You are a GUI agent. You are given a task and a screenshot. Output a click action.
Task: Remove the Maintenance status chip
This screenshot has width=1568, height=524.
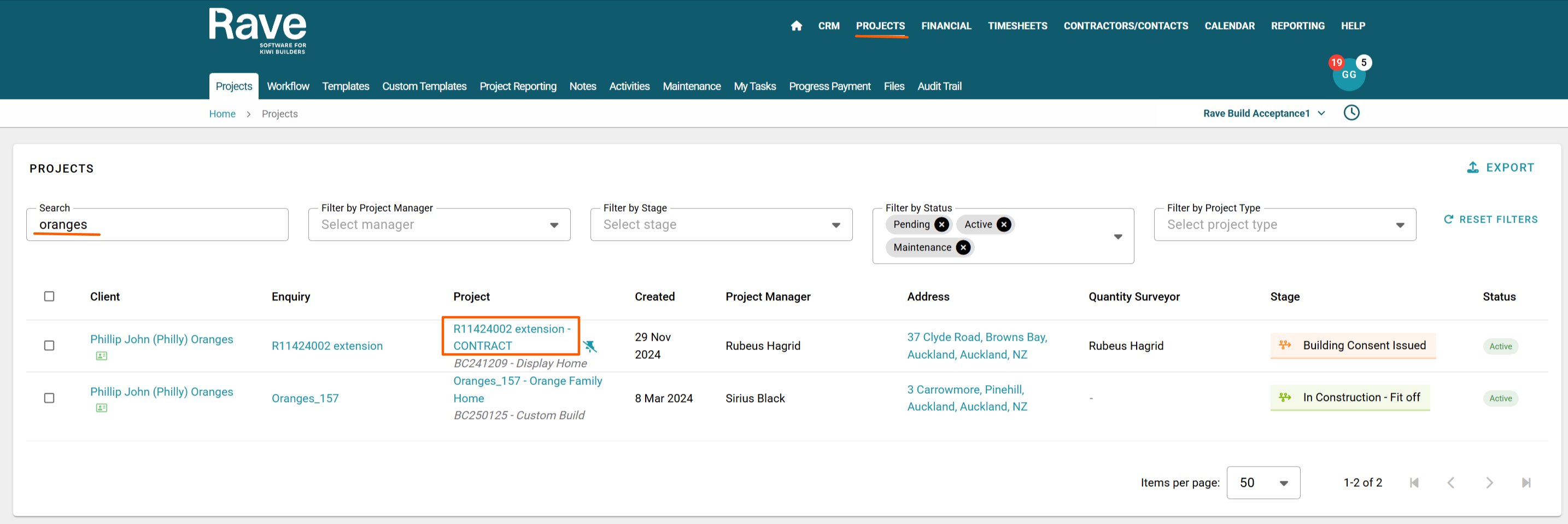click(x=962, y=247)
